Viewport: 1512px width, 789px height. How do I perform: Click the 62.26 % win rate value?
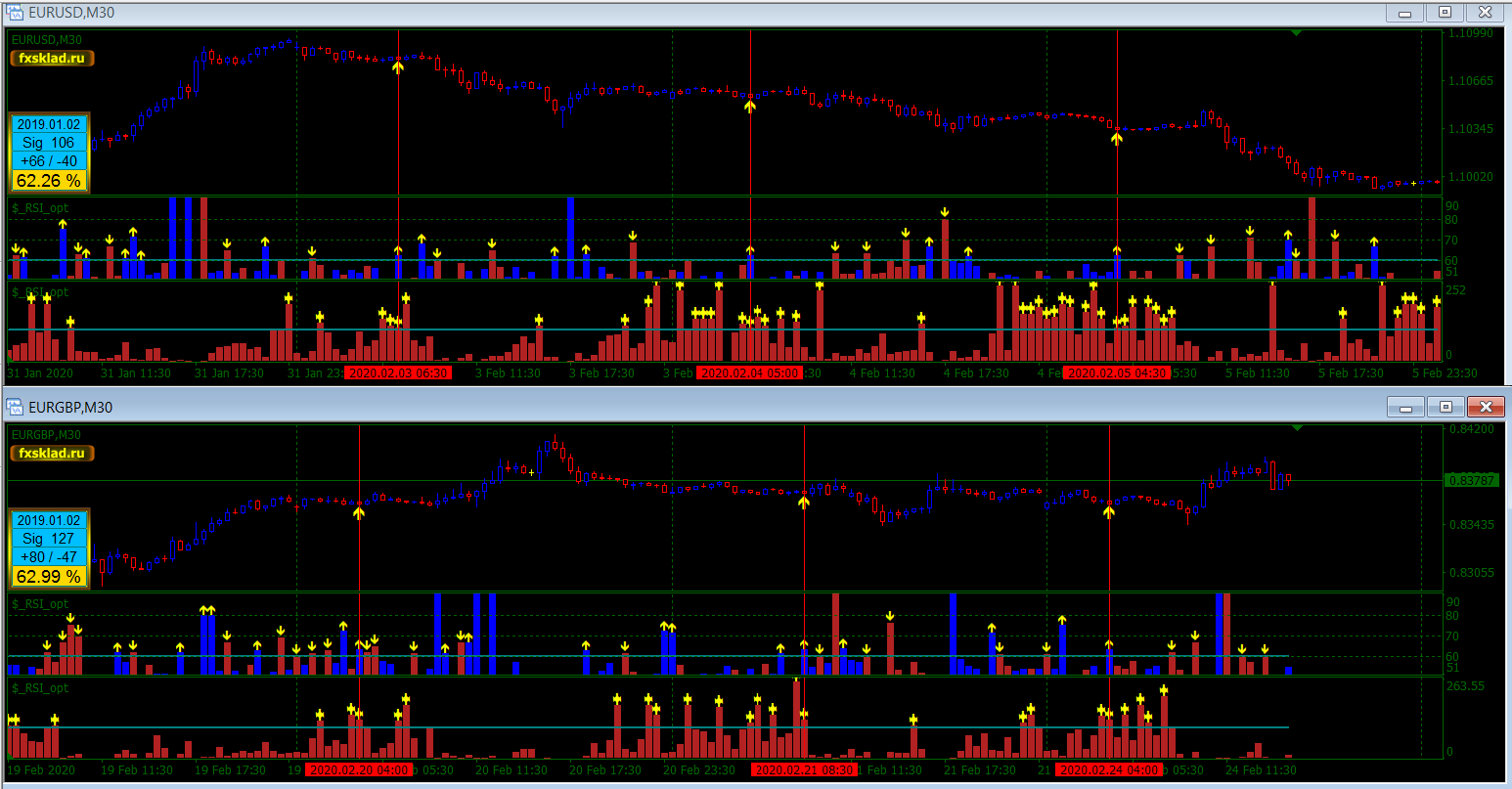coord(49,181)
